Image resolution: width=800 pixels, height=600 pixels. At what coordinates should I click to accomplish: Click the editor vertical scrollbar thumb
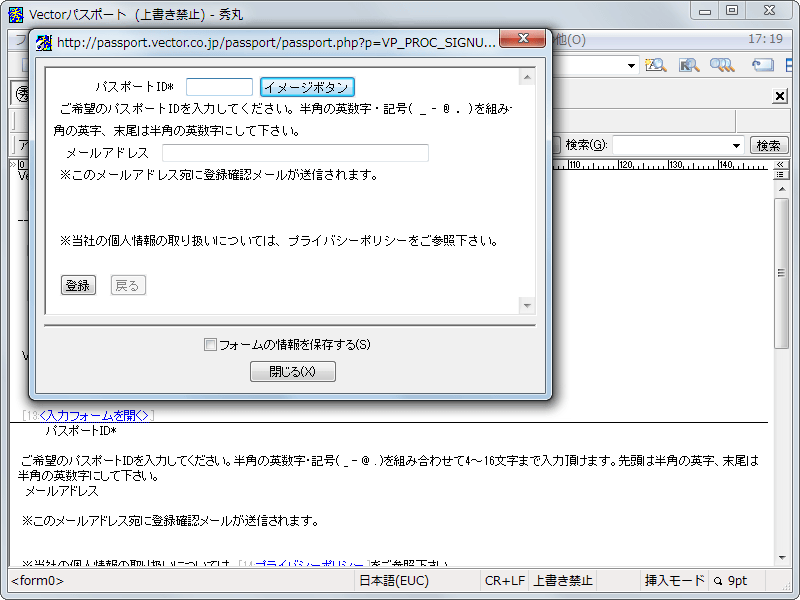click(x=781, y=273)
